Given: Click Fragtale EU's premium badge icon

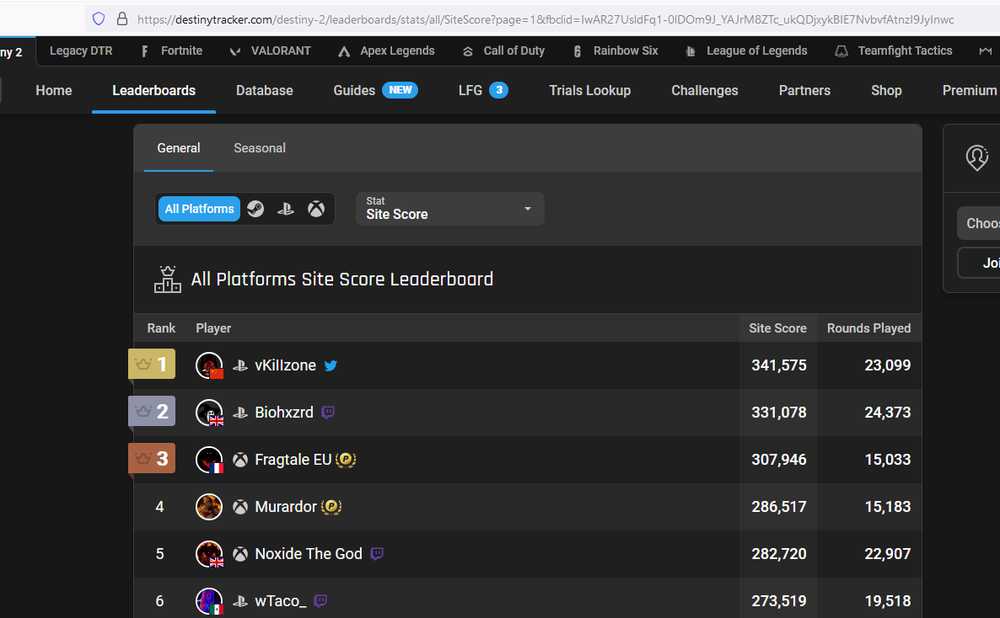Looking at the screenshot, I should (x=346, y=460).
